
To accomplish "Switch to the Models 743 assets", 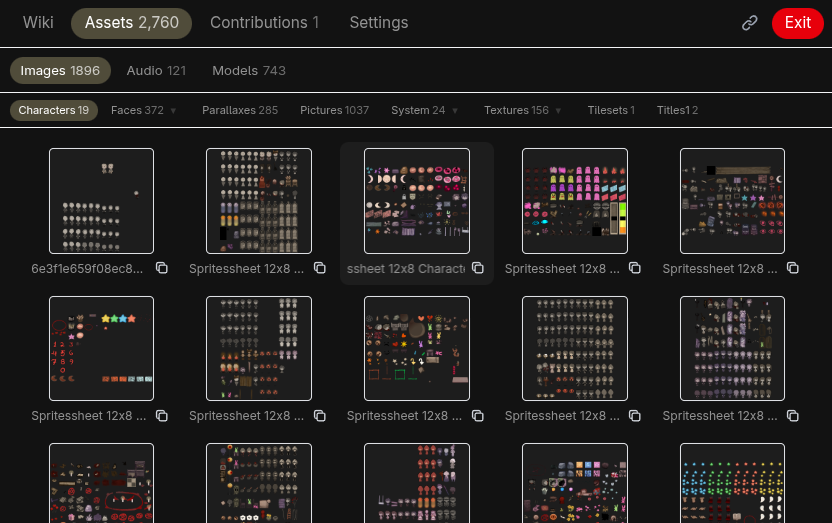I will tap(249, 71).
